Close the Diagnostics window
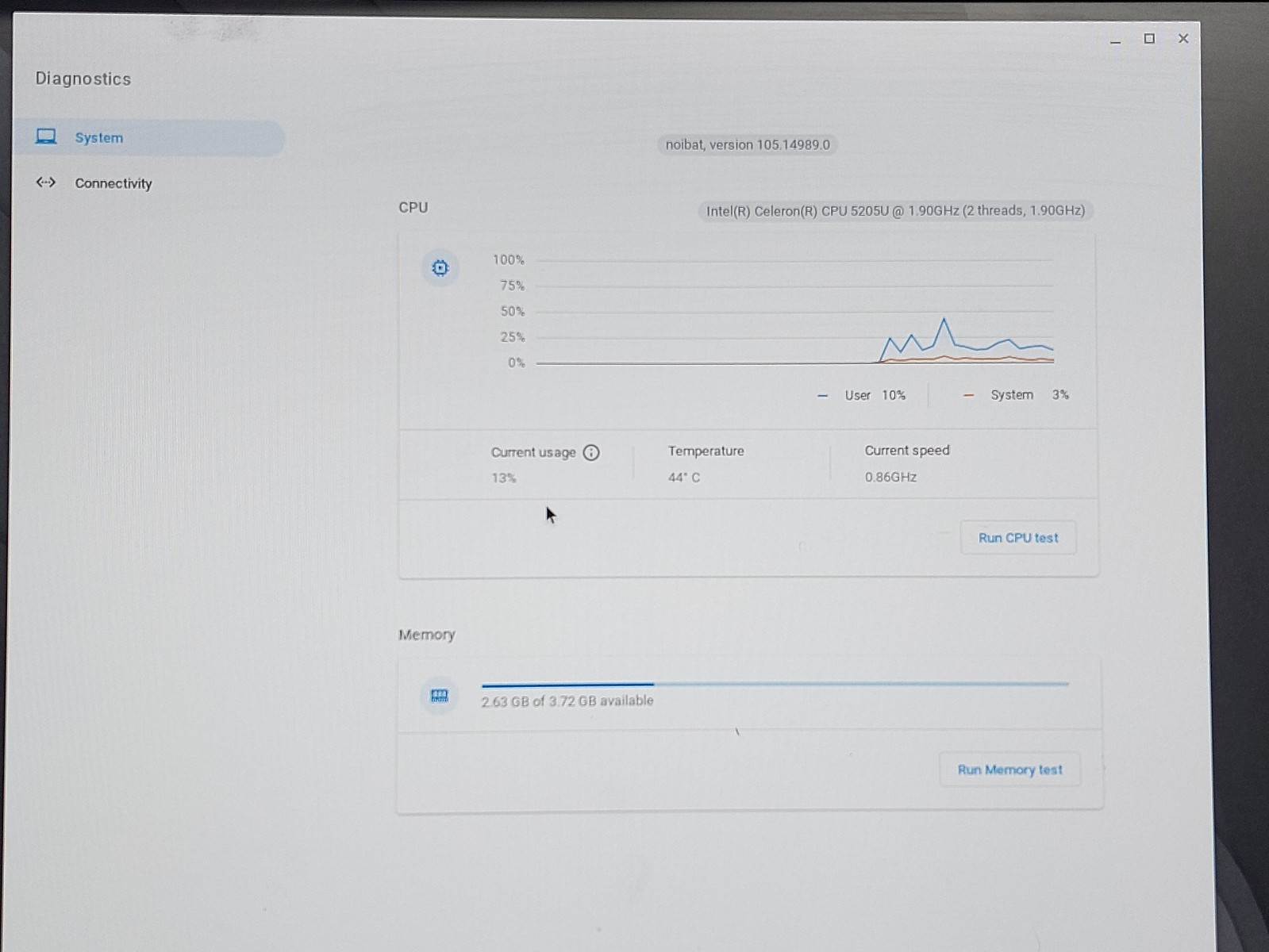1269x952 pixels. click(x=1183, y=39)
